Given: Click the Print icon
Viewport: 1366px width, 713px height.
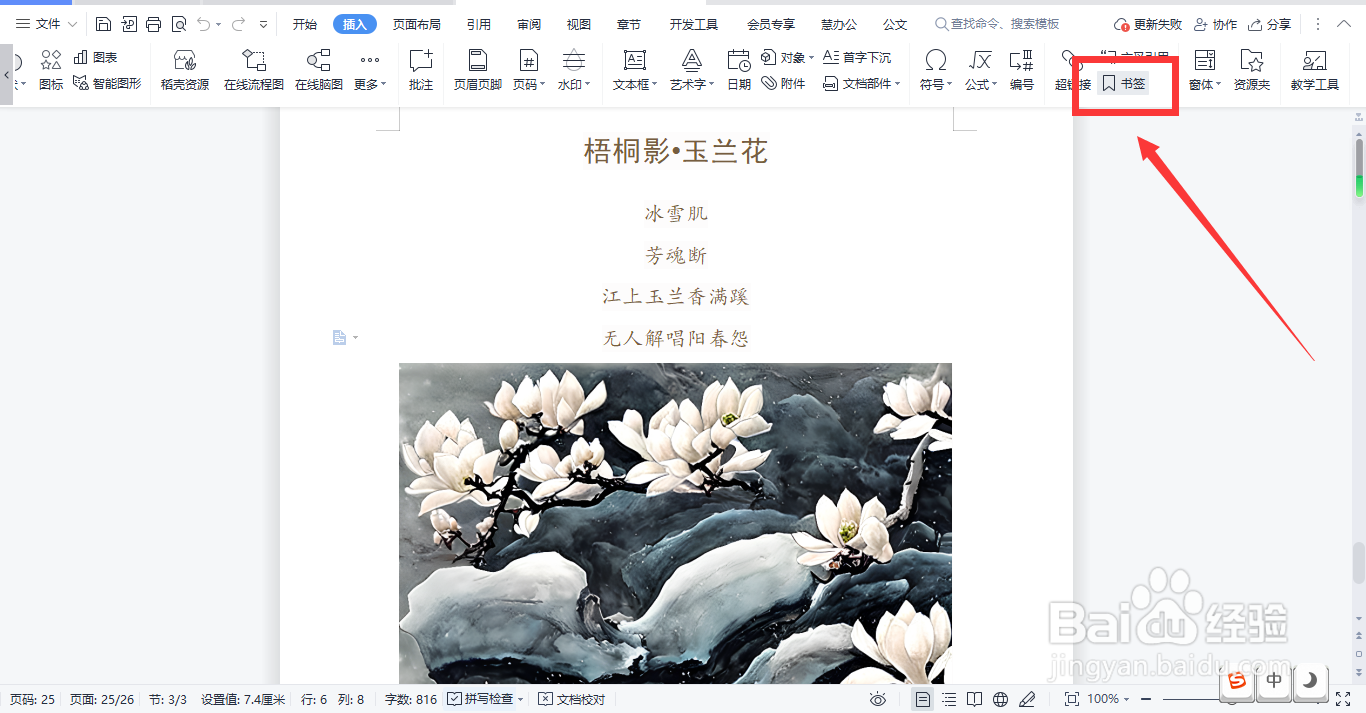Looking at the screenshot, I should (x=153, y=24).
